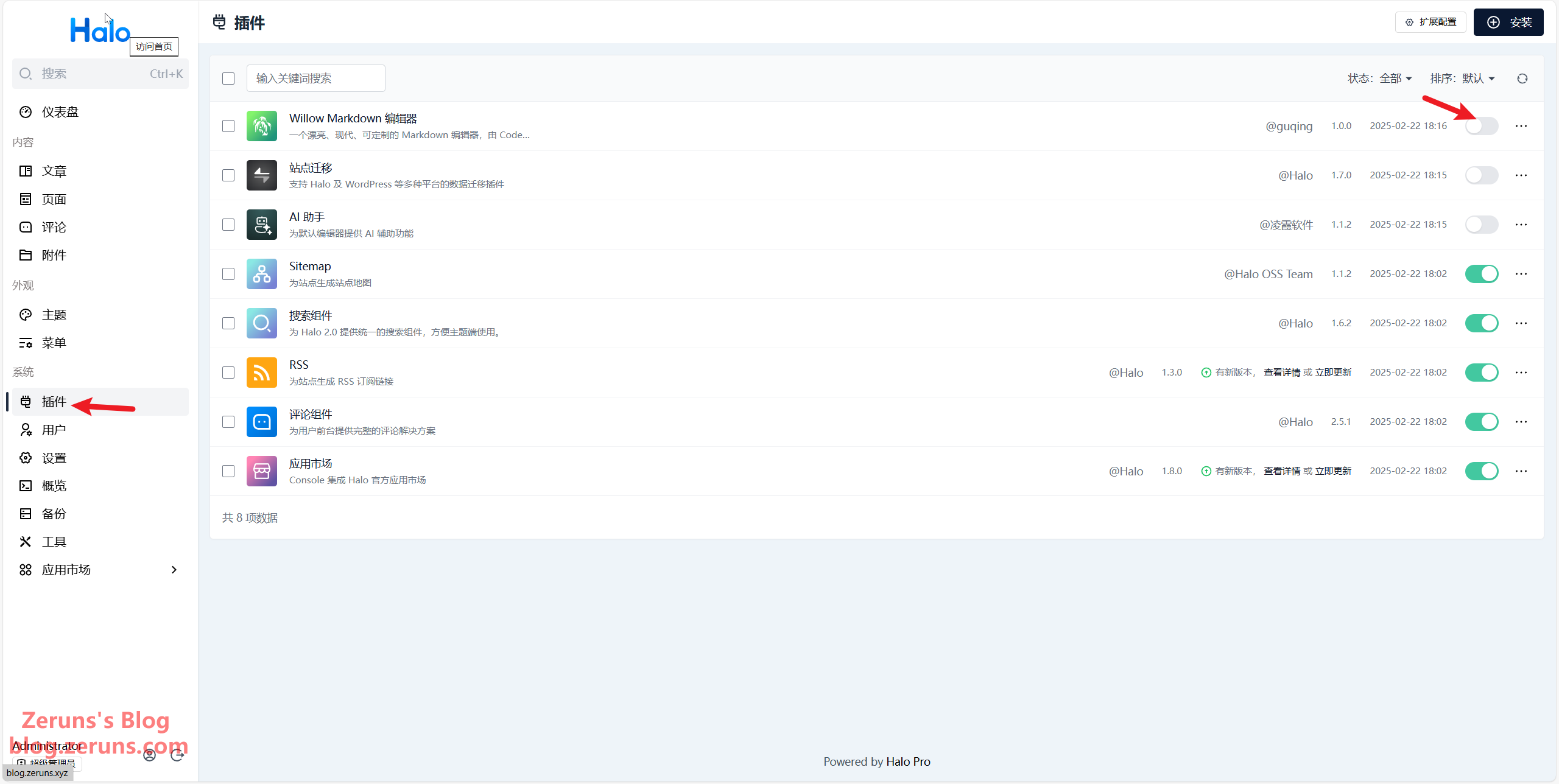Open 主题 in the sidebar menu
Image resolution: width=1559 pixels, height=784 pixels.
[x=54, y=315]
